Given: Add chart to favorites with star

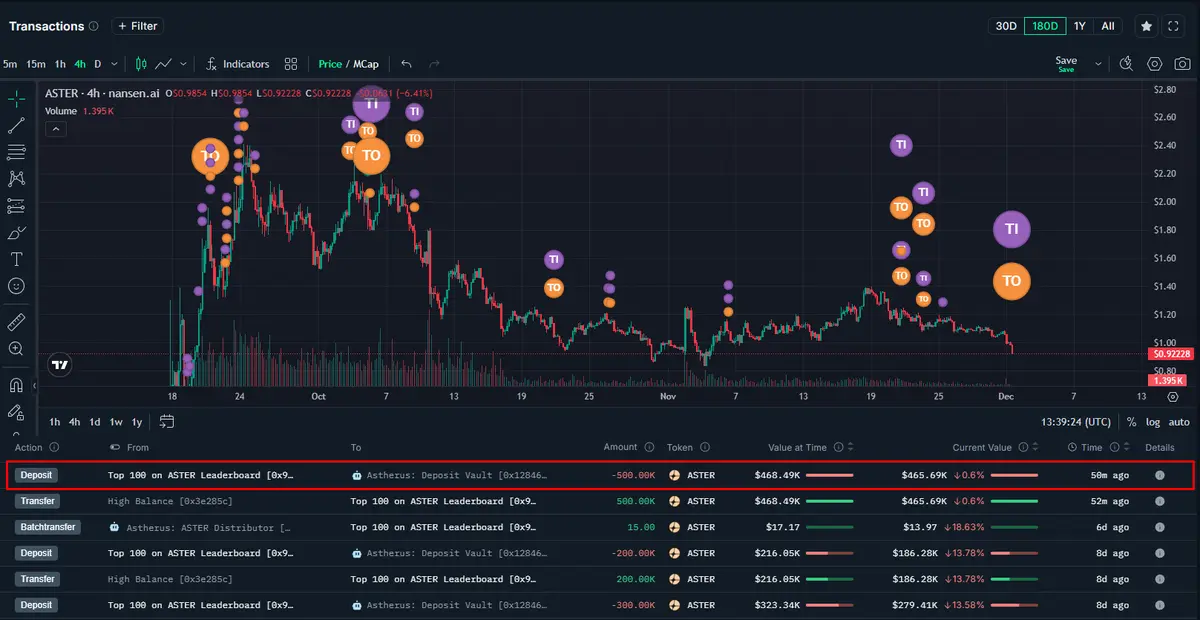Looking at the screenshot, I should pos(1147,26).
